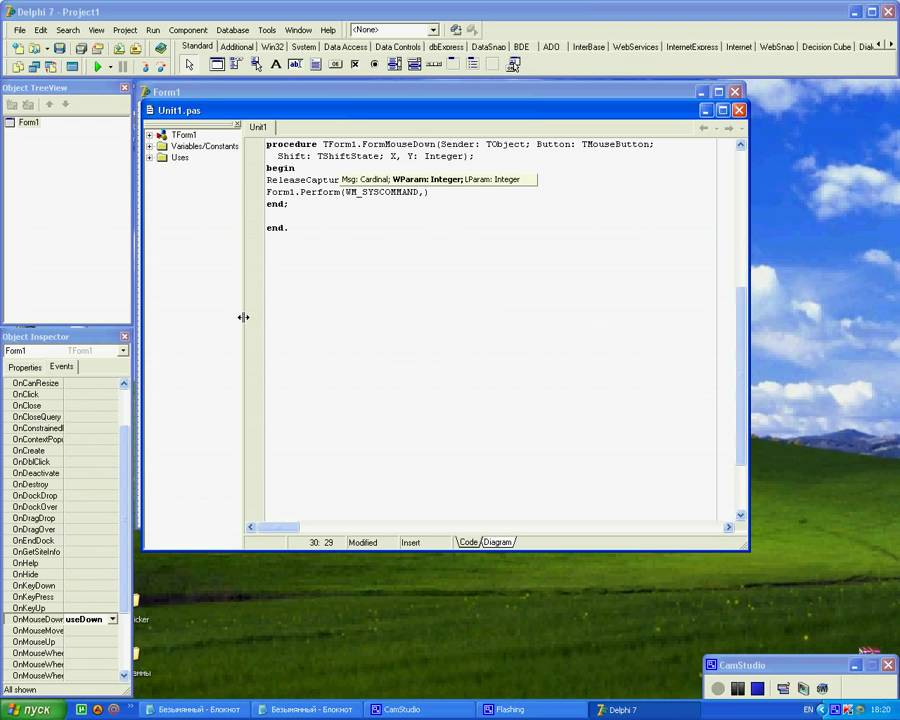This screenshot has height=720, width=900.
Task: Open the Component menu
Action: 188,30
